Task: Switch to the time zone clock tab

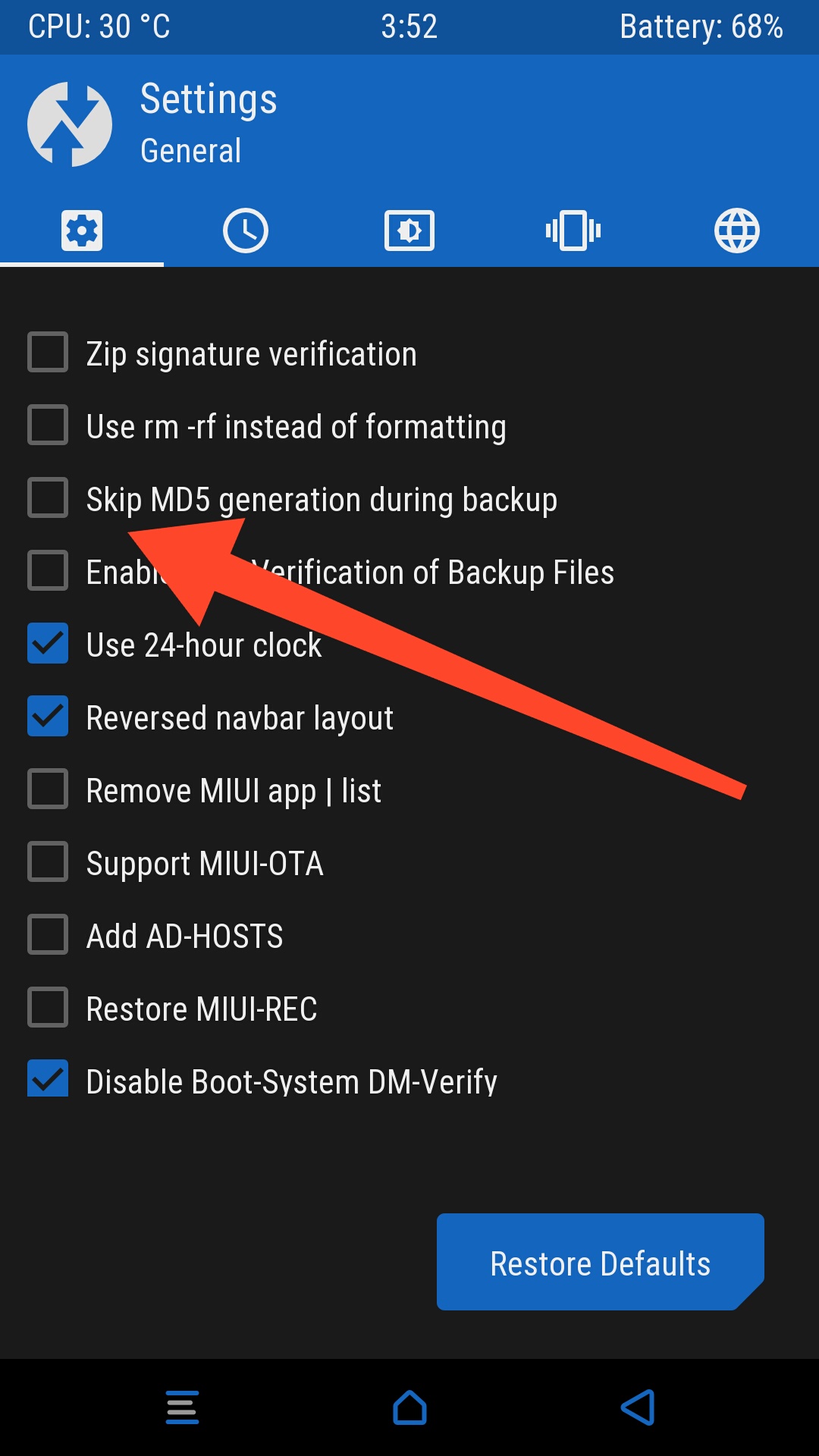Action: coord(246,231)
